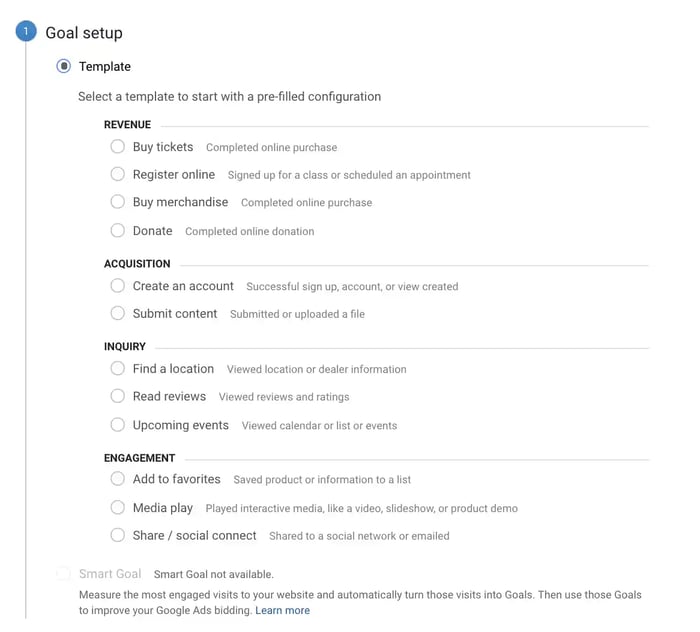700x632 pixels.
Task: Select Share / social connect template
Action: 118,535
